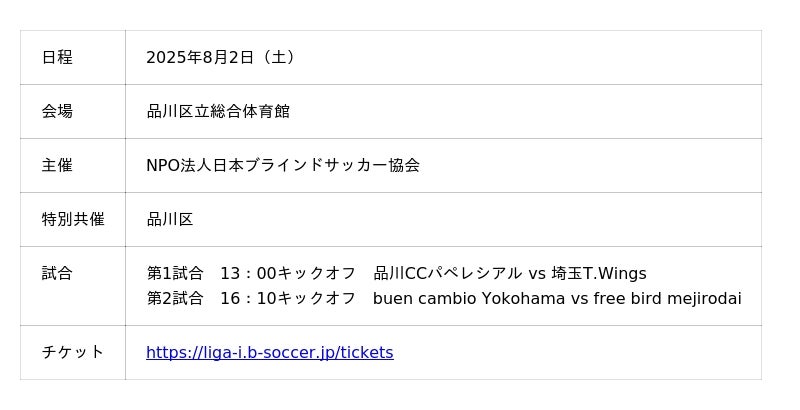The image size is (800, 410).
Task: Click the date text 2025年8月2日（土）
Action: [220, 57]
